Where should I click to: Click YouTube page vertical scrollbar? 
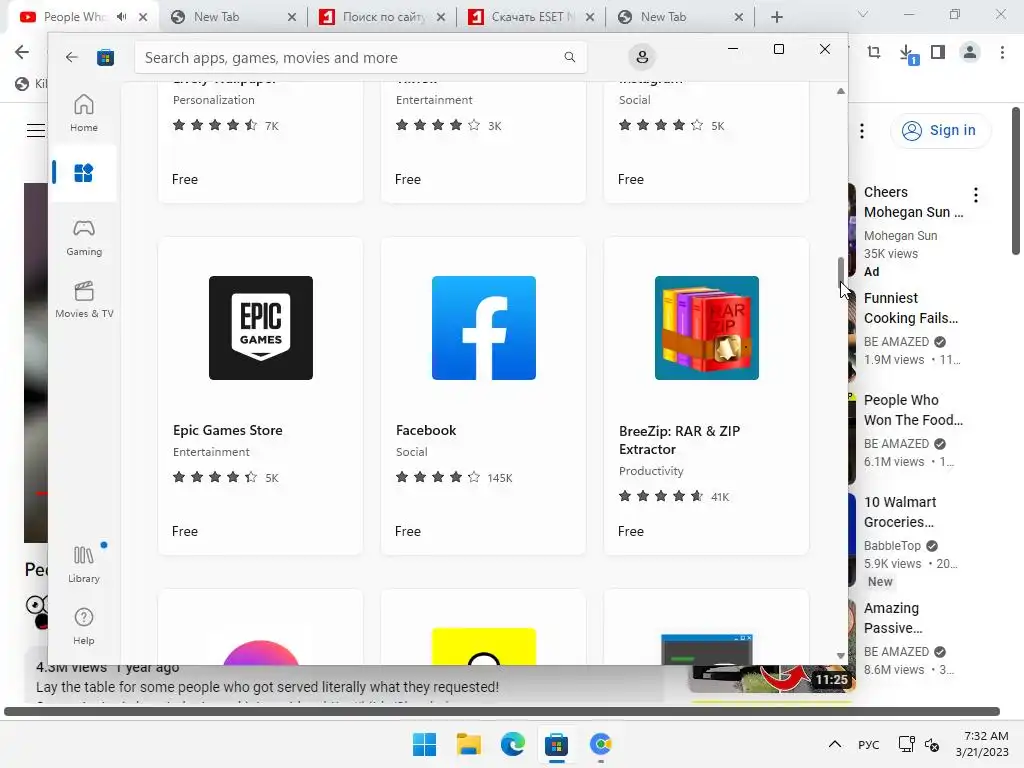tap(1016, 181)
